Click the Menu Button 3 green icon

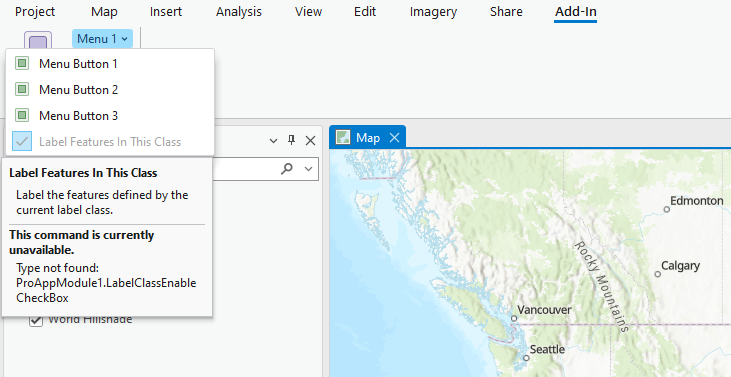point(22,115)
